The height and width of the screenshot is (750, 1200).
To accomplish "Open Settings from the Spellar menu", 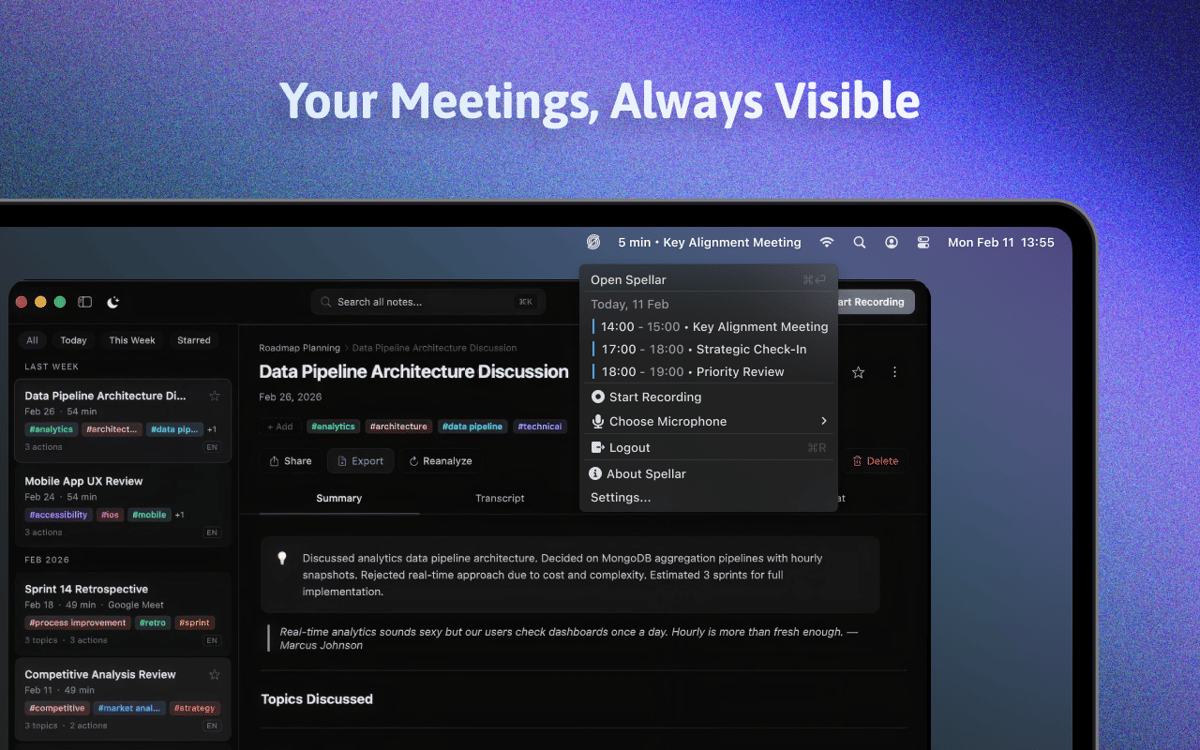I will click(620, 498).
